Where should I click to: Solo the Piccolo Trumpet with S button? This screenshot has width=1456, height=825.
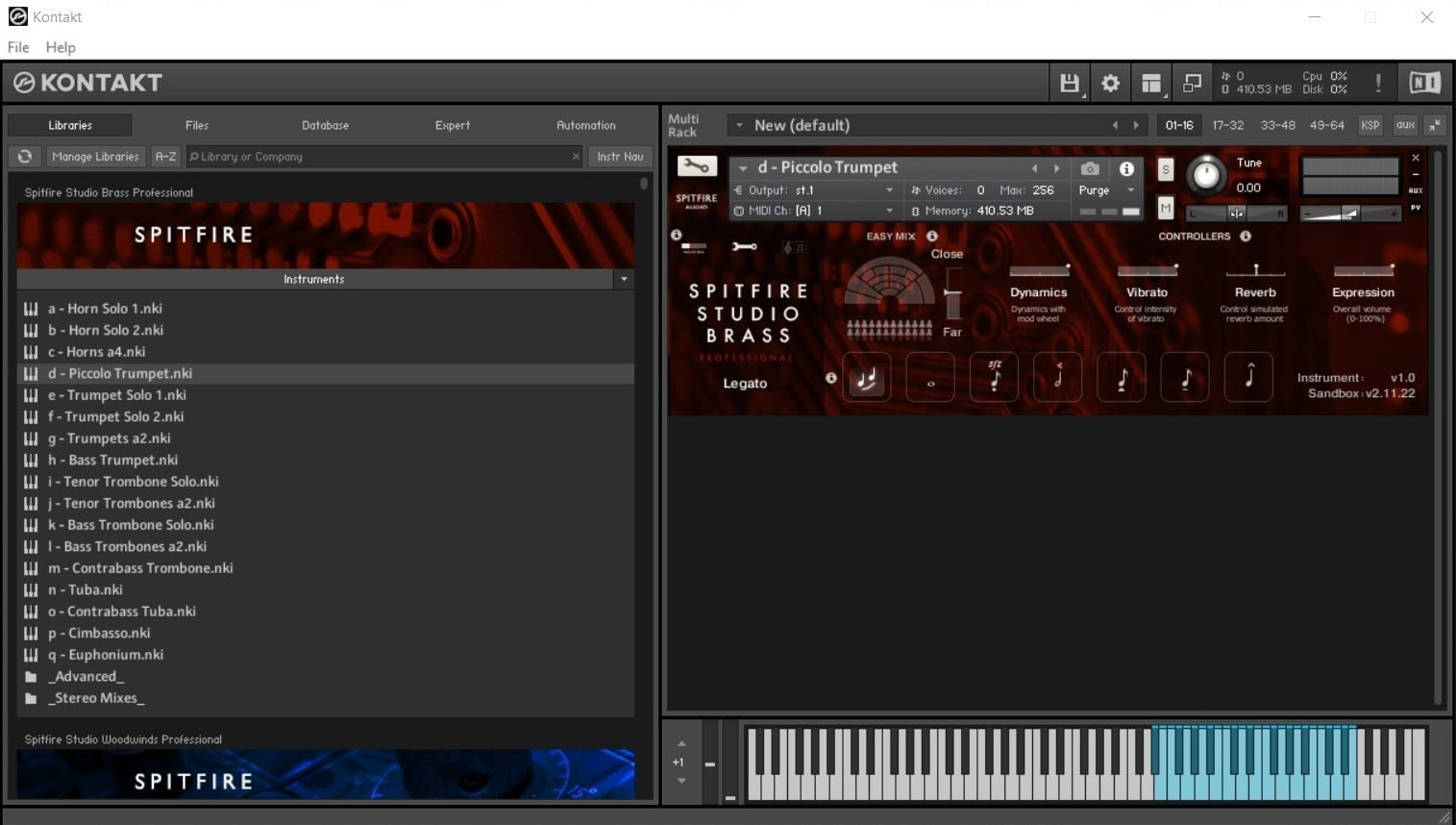pyautogui.click(x=1165, y=170)
